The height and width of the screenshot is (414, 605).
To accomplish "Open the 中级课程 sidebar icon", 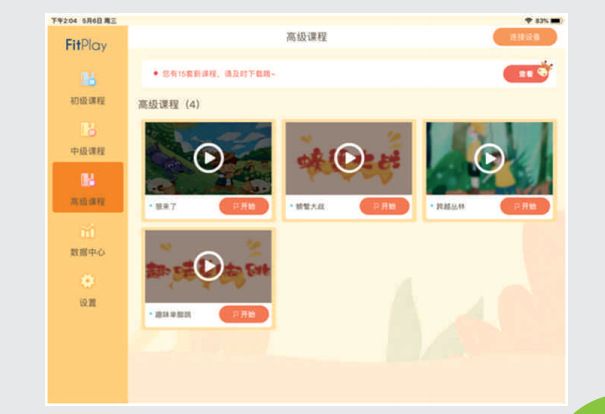I will tap(88, 130).
